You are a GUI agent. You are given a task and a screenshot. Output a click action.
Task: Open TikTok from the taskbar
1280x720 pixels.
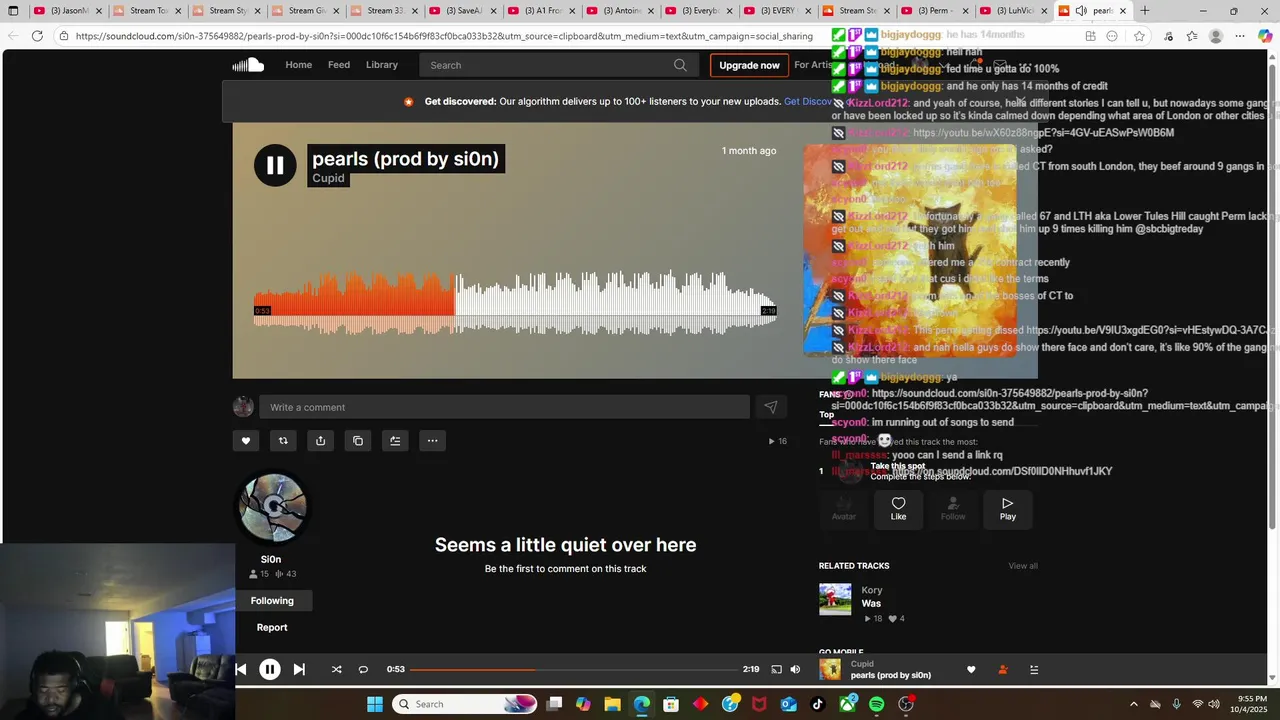point(818,704)
